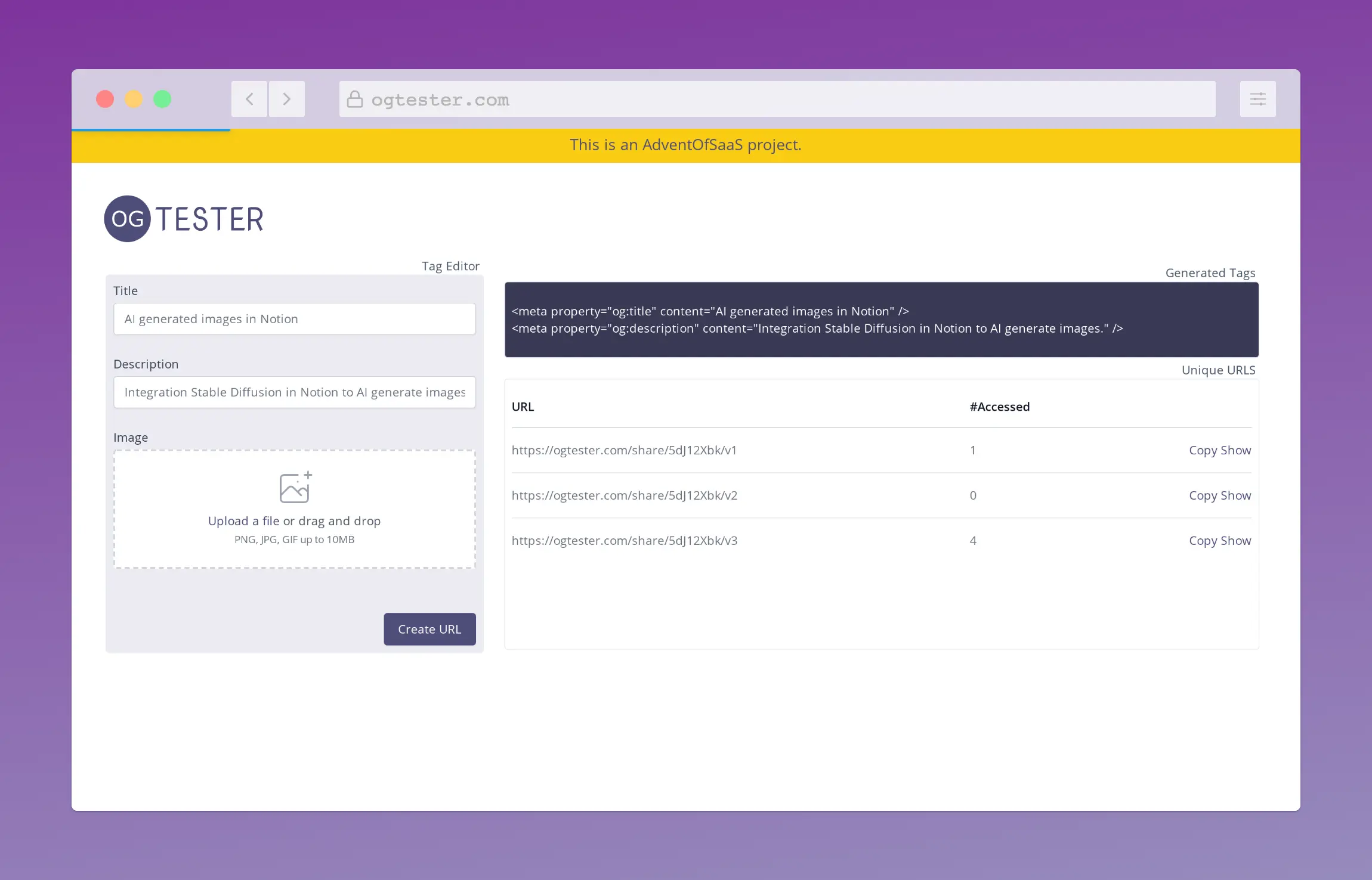The width and height of the screenshot is (1372, 880).
Task: Click 'Upload a file' link
Action: click(x=243, y=521)
